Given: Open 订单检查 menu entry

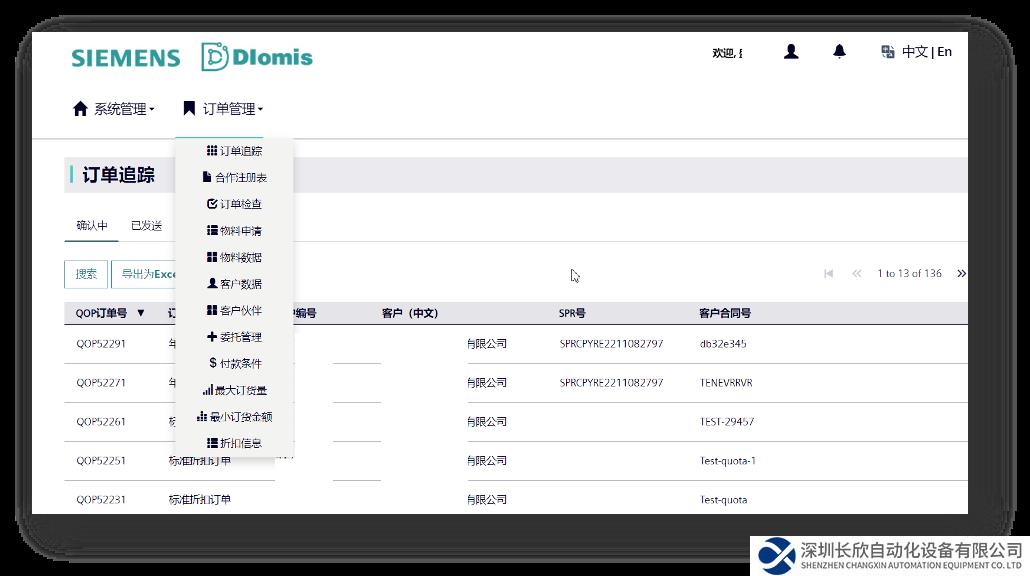Looking at the screenshot, I should click(x=235, y=204).
